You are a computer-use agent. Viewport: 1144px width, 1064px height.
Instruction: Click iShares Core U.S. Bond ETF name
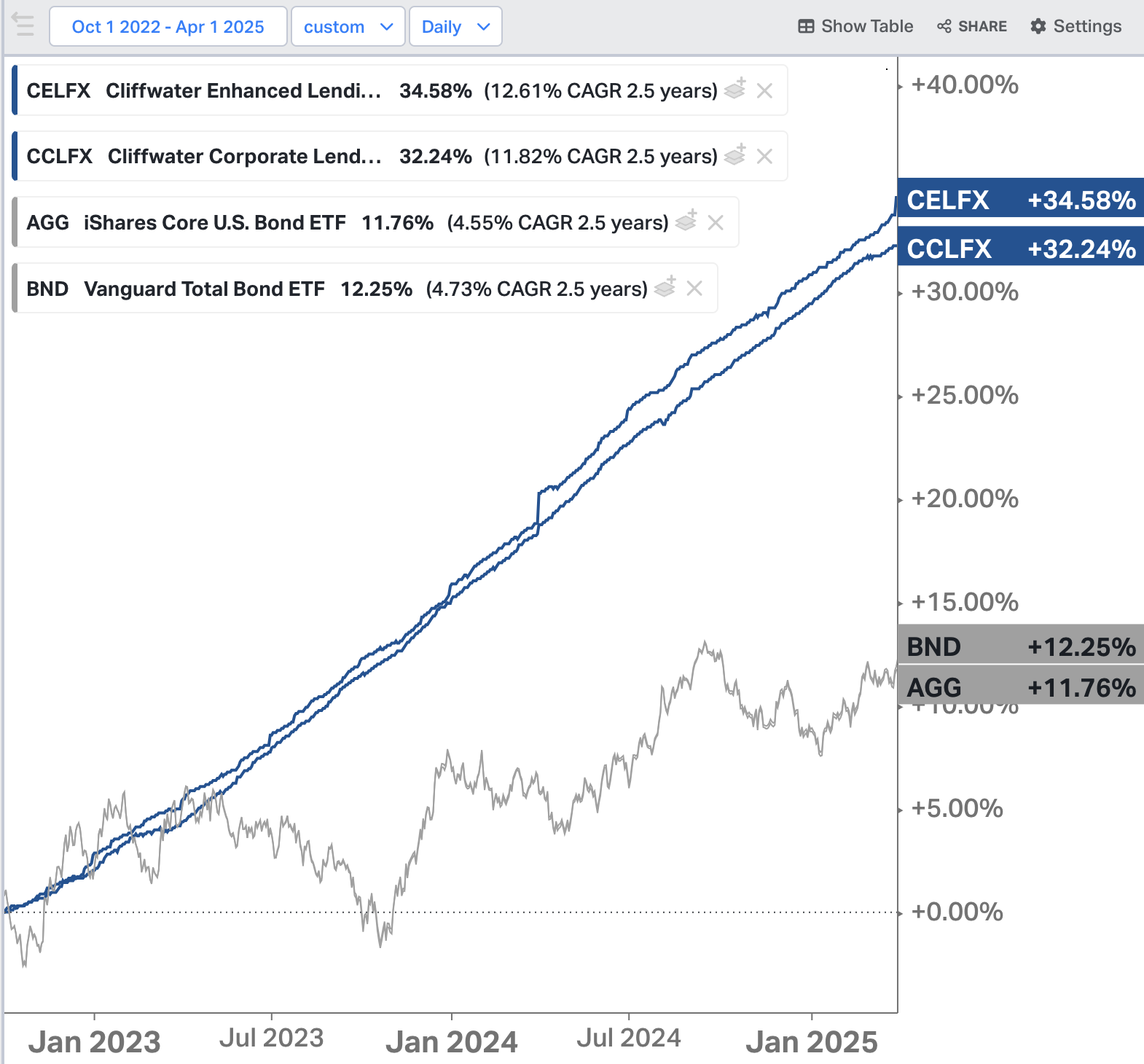point(215,222)
